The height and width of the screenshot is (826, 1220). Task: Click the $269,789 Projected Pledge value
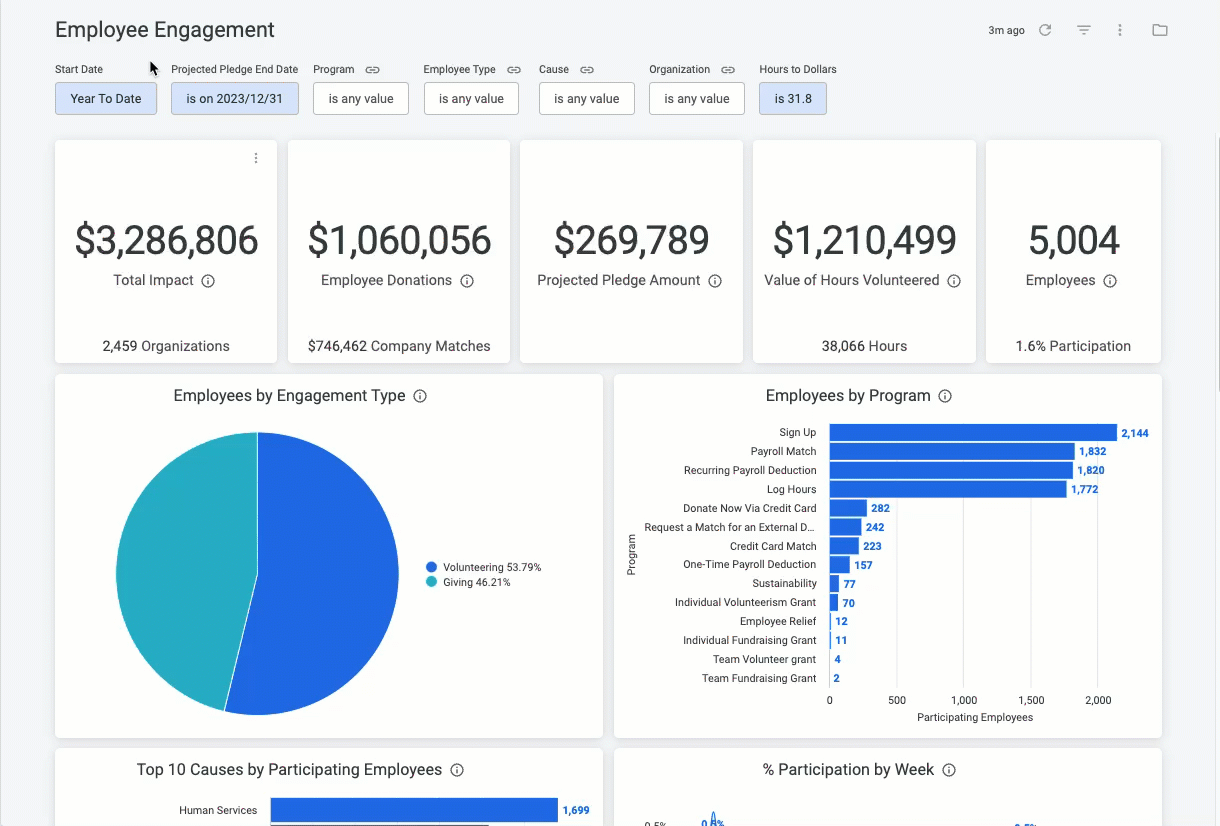(631, 240)
